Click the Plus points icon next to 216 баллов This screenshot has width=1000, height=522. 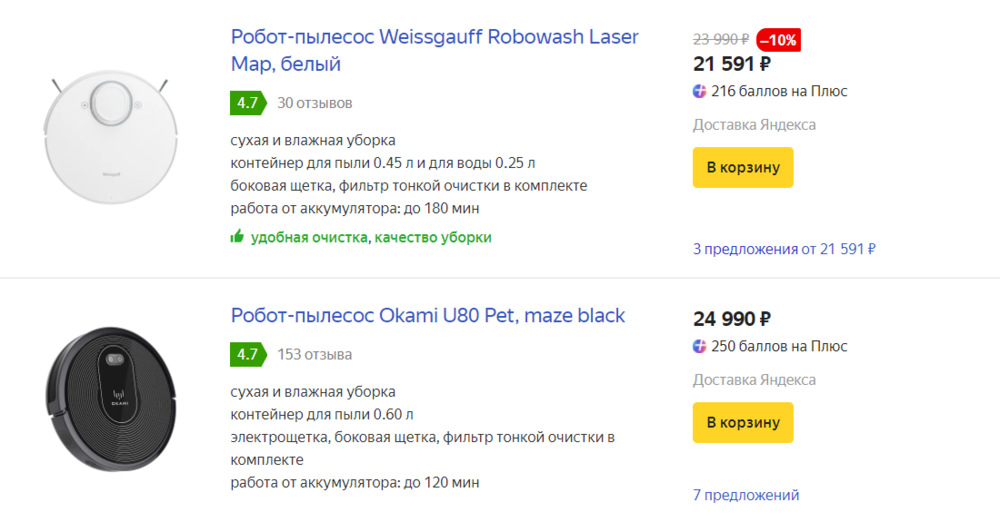[x=700, y=91]
